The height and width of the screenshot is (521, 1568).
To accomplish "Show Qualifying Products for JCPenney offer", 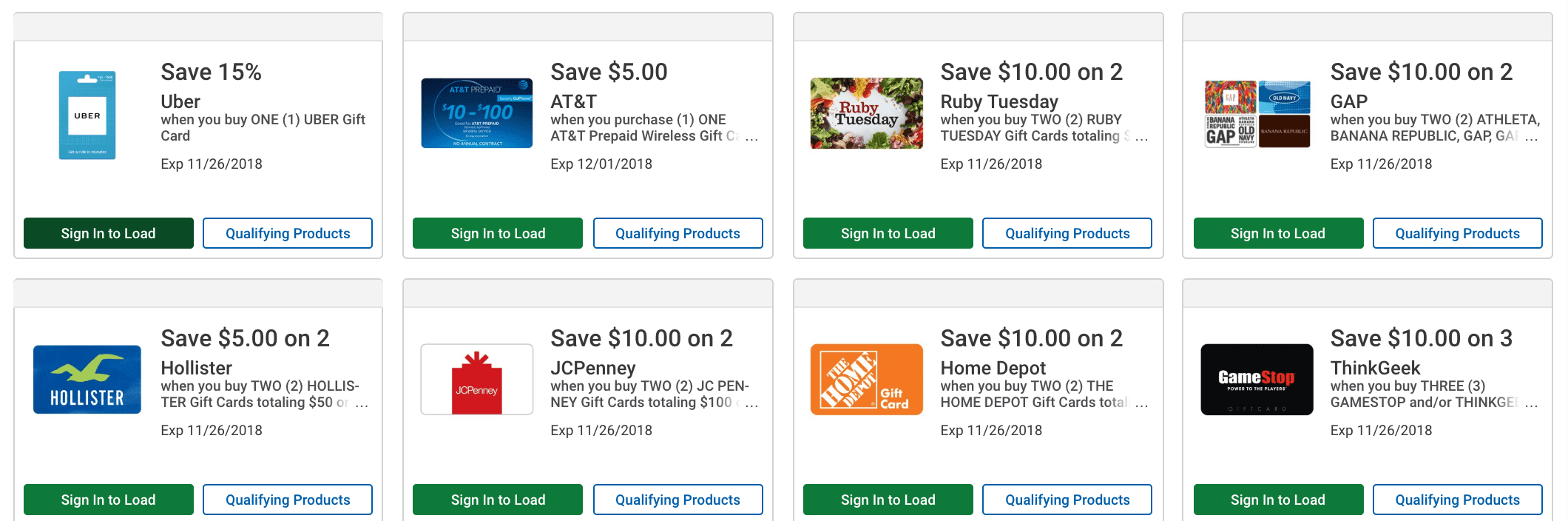I will pyautogui.click(x=678, y=500).
